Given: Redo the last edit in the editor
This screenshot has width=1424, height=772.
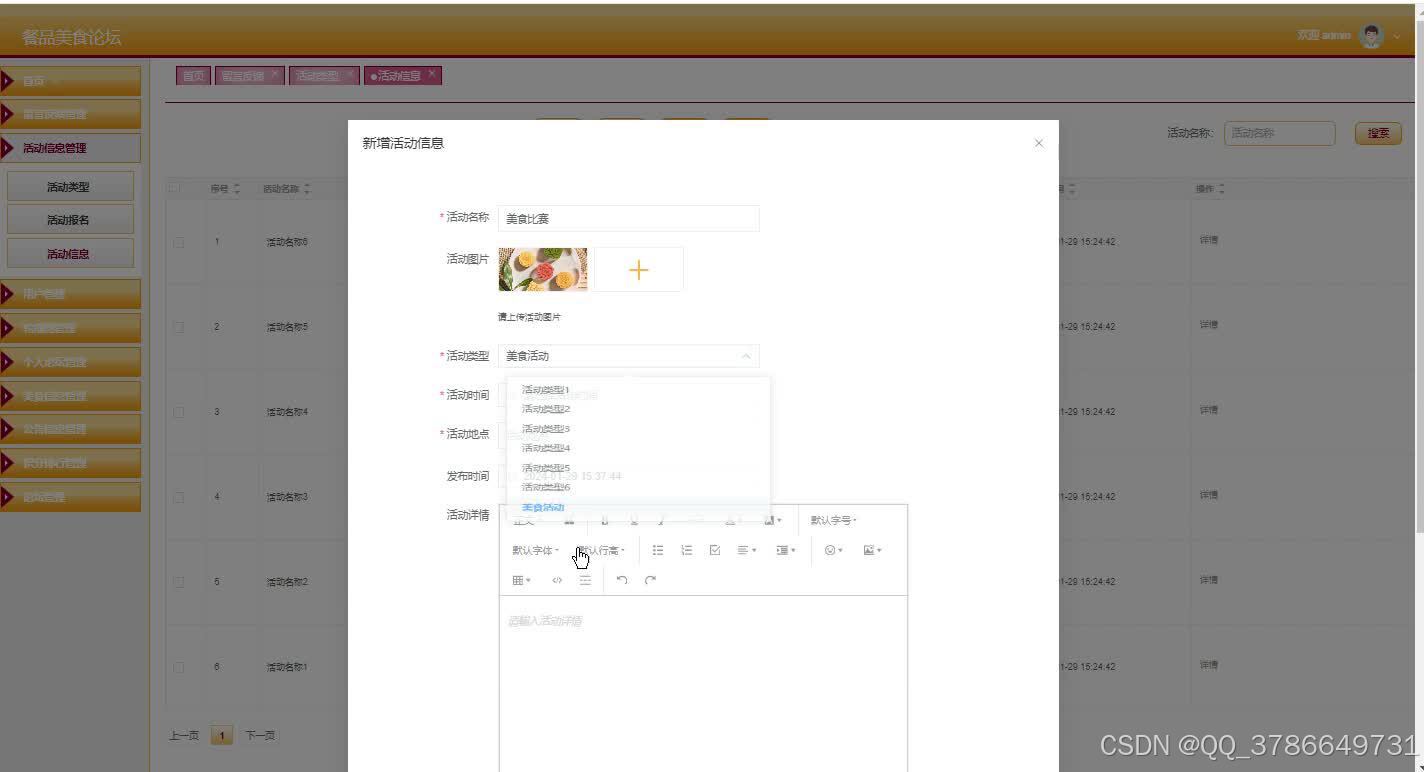Looking at the screenshot, I should coord(650,580).
